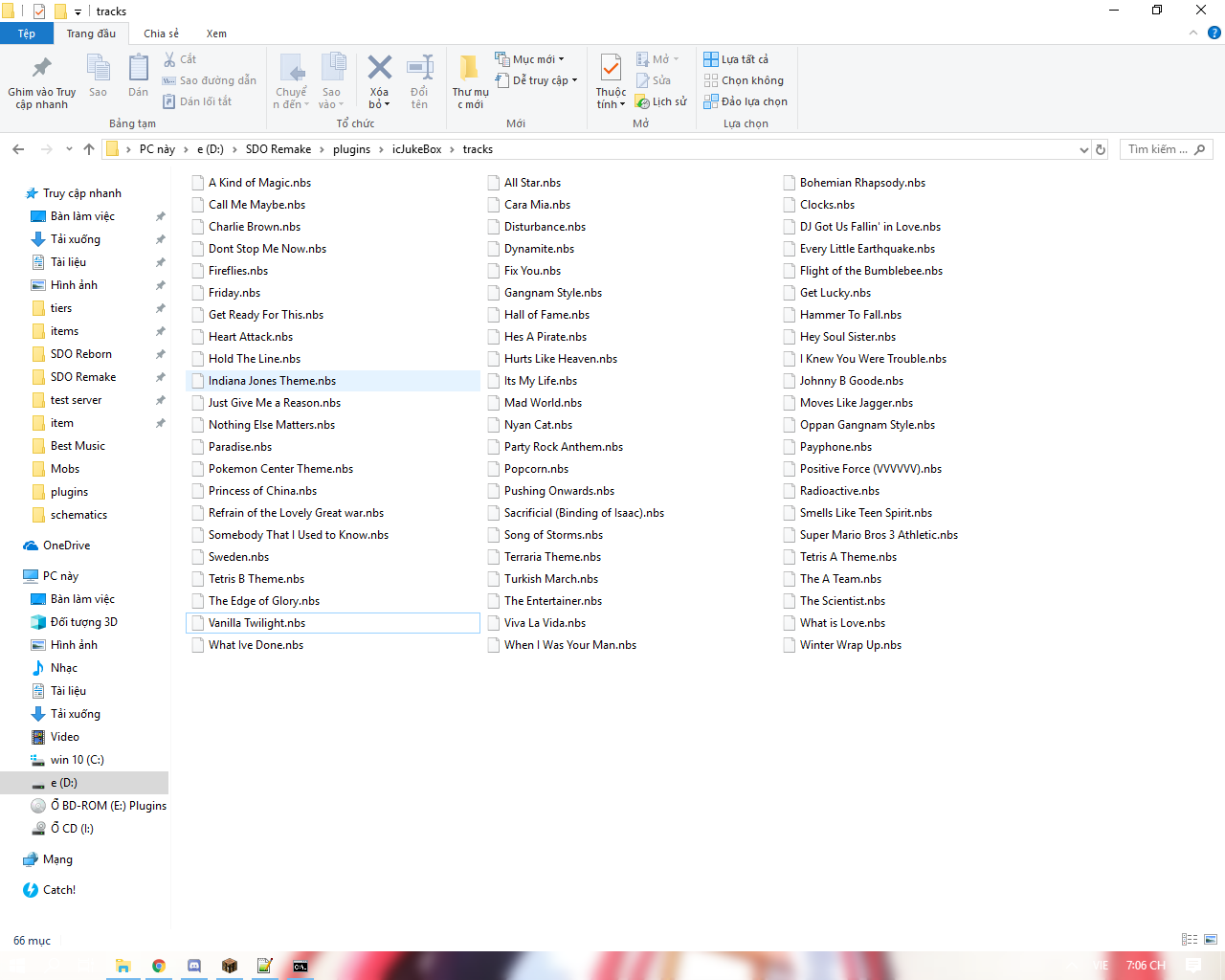The width and height of the screenshot is (1225, 980).
Task: Open the Chuyển đến move-to dropdown
Action: 292,81
